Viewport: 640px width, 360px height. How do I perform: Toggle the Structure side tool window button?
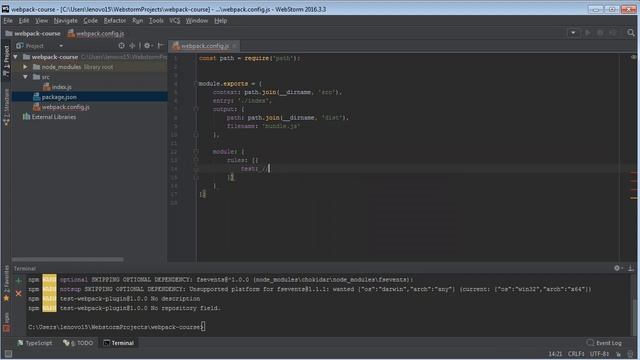click(x=6, y=107)
